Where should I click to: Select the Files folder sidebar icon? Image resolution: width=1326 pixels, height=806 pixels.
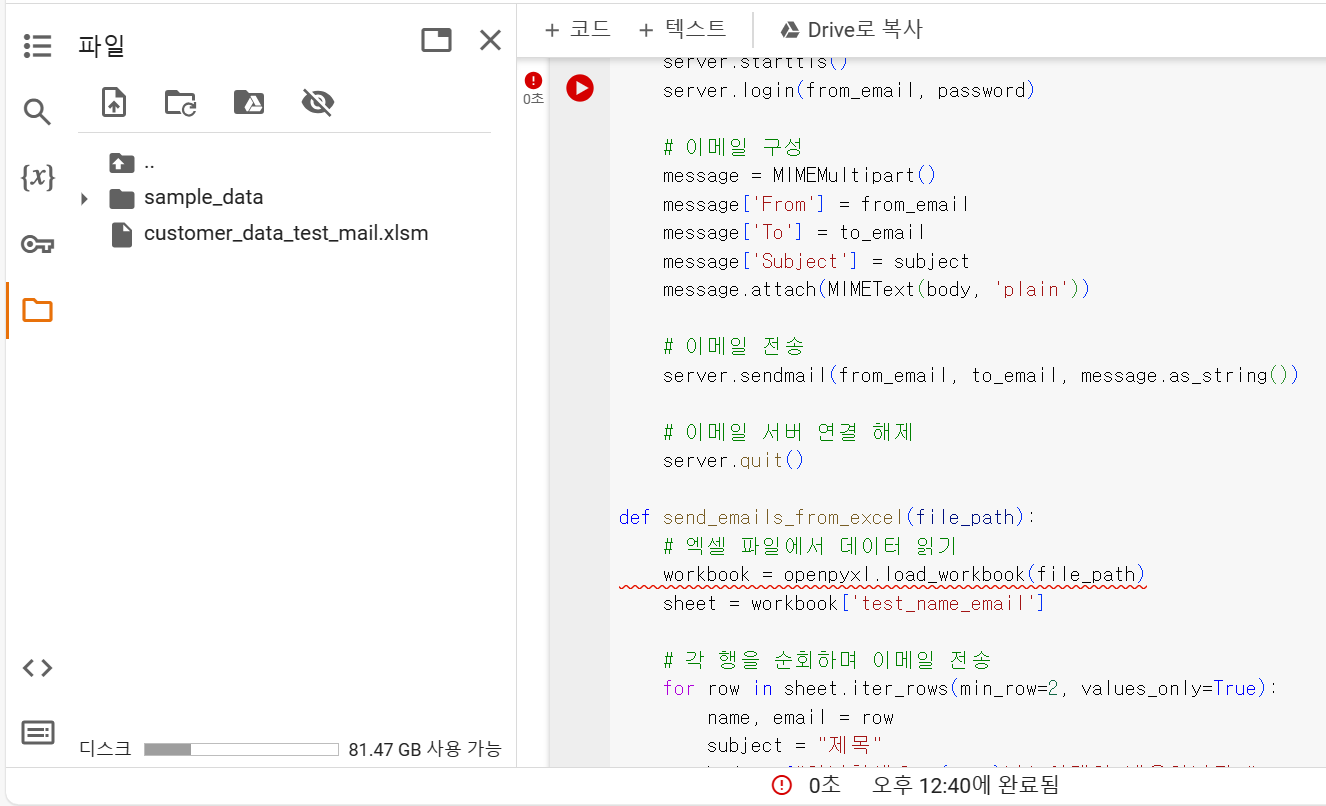click(37, 310)
